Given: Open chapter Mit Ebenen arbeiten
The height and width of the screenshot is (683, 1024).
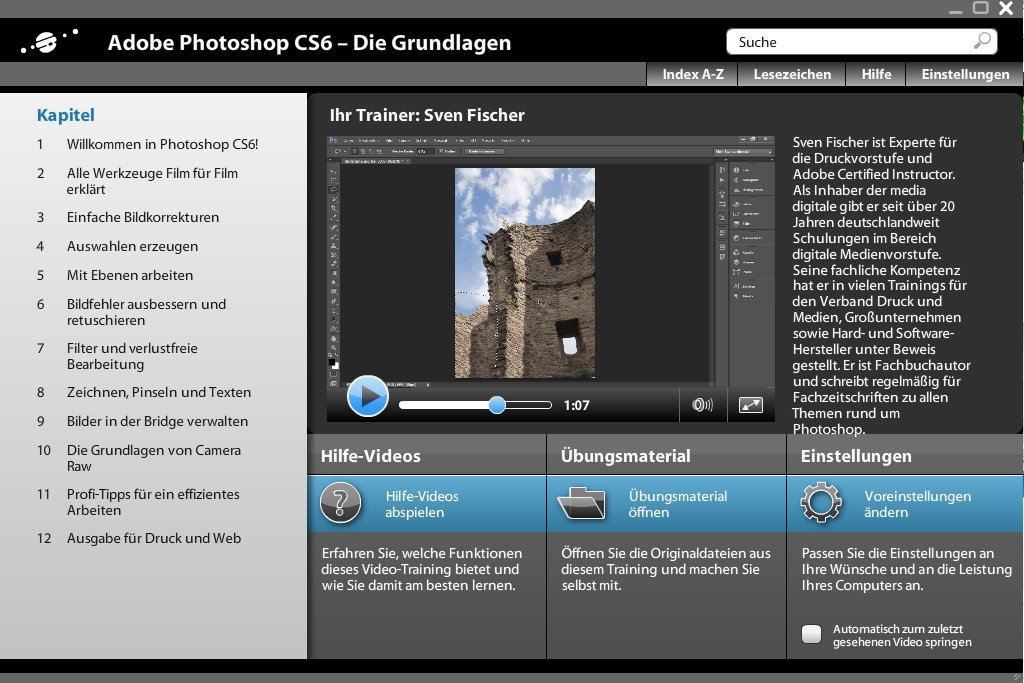Looking at the screenshot, I should pyautogui.click(x=129, y=275).
